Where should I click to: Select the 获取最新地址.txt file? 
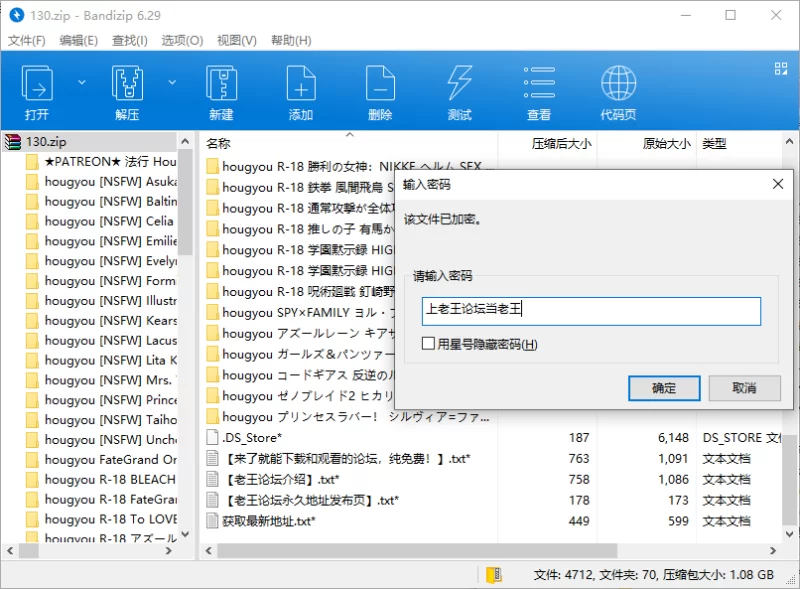click(x=269, y=521)
